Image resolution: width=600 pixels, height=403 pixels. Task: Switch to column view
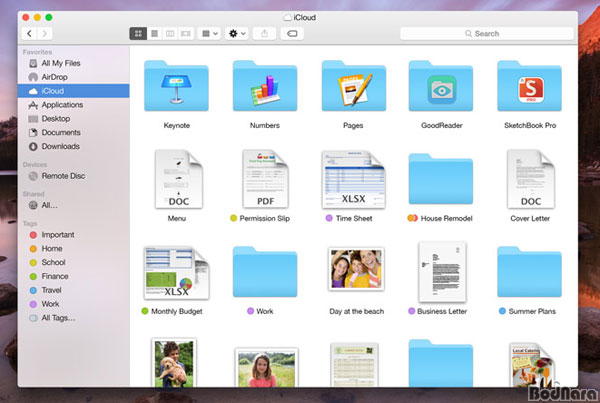pyautogui.click(x=170, y=34)
